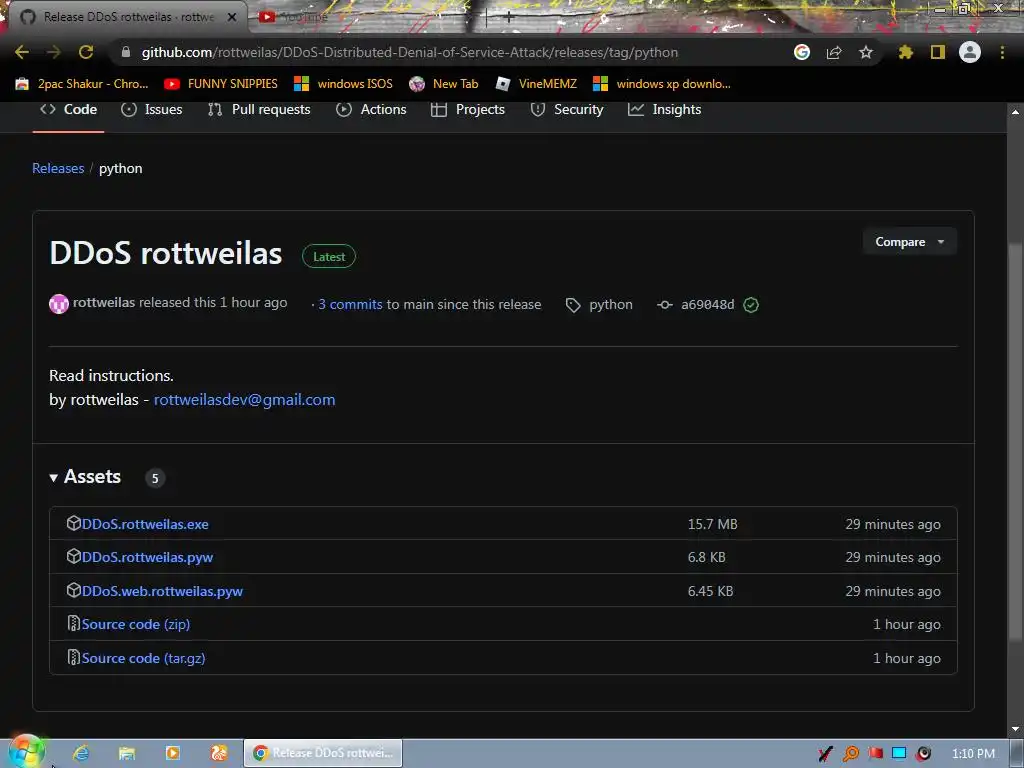Click rottweilasdev@gmail.com email link
The image size is (1024, 768).
point(244,400)
